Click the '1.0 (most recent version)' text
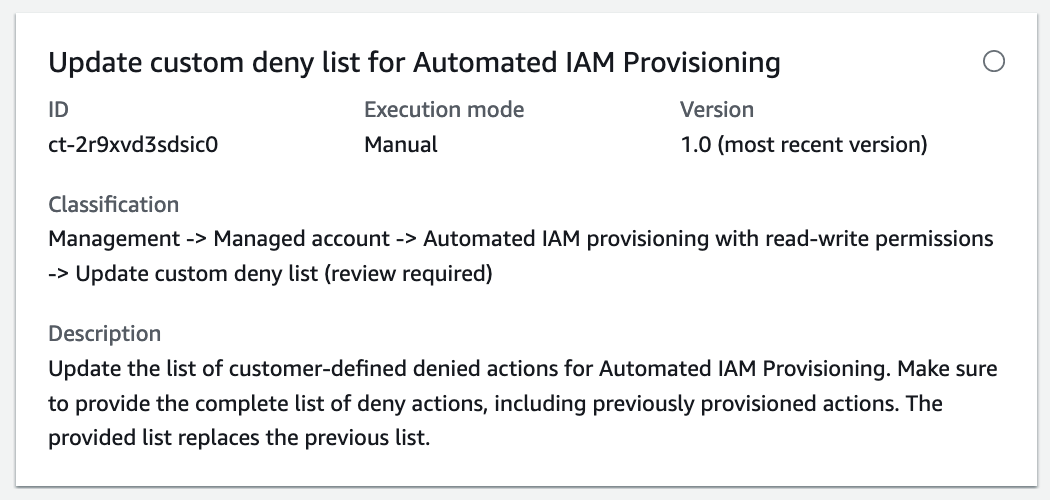The width and height of the screenshot is (1050, 500). pyautogui.click(x=803, y=145)
